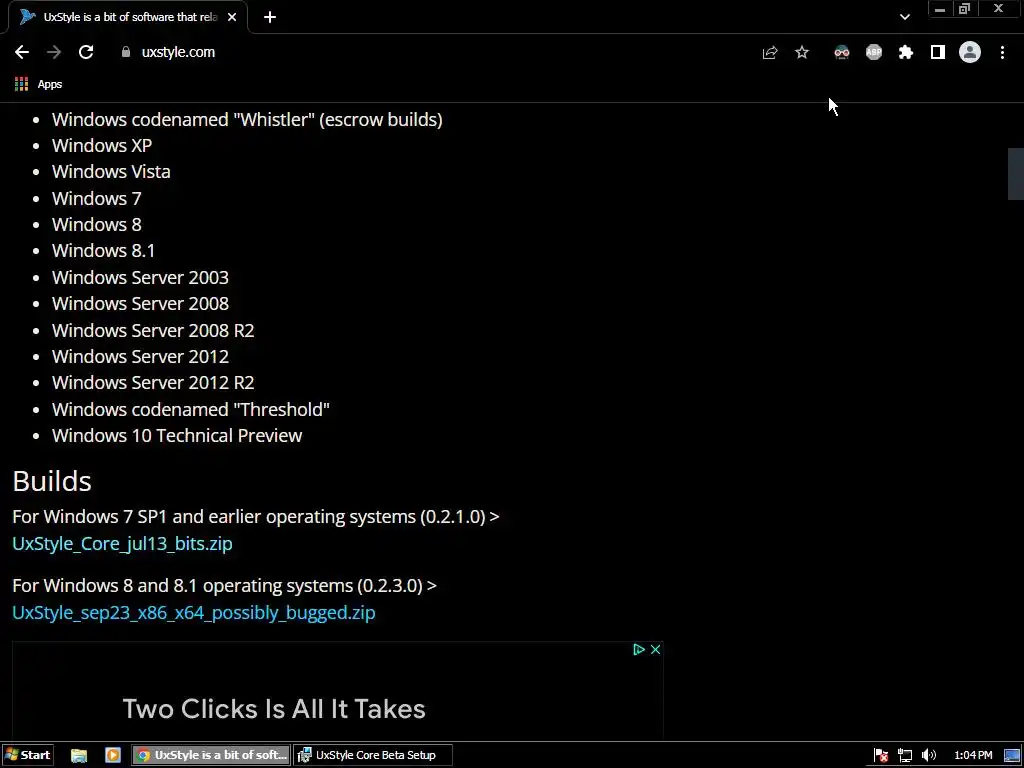The width and height of the screenshot is (1024, 768).
Task: Click the network tray icon
Action: 904,755
